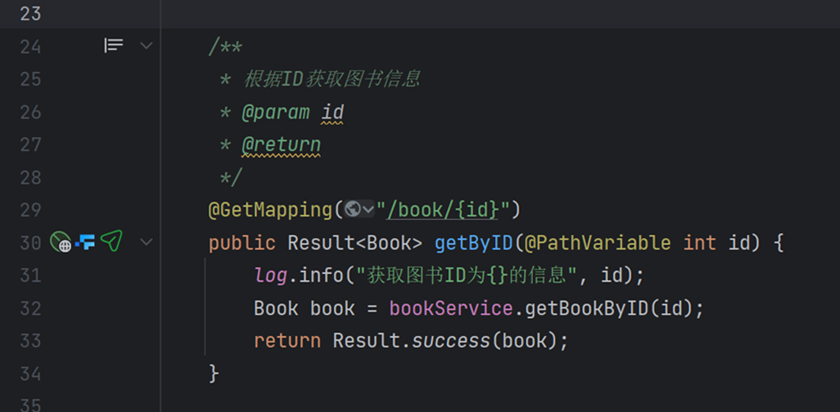Screen dimensions: 840x412
Task: Click the @PathVariable annotation
Action: [597, 243]
